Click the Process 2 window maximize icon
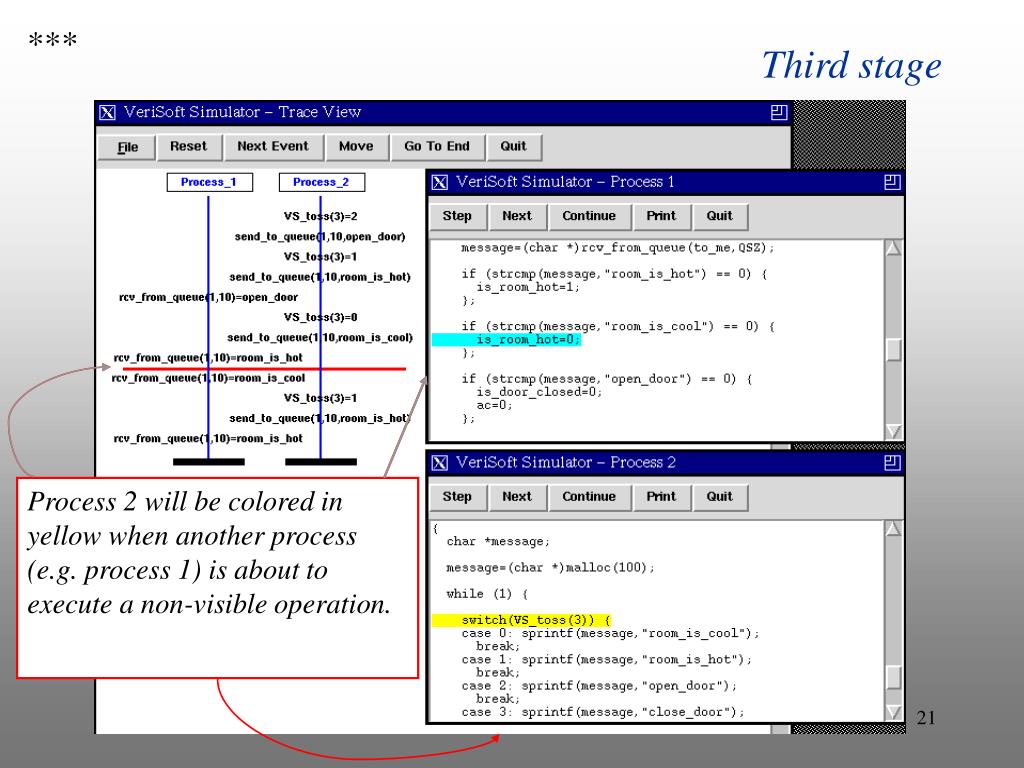 click(892, 463)
